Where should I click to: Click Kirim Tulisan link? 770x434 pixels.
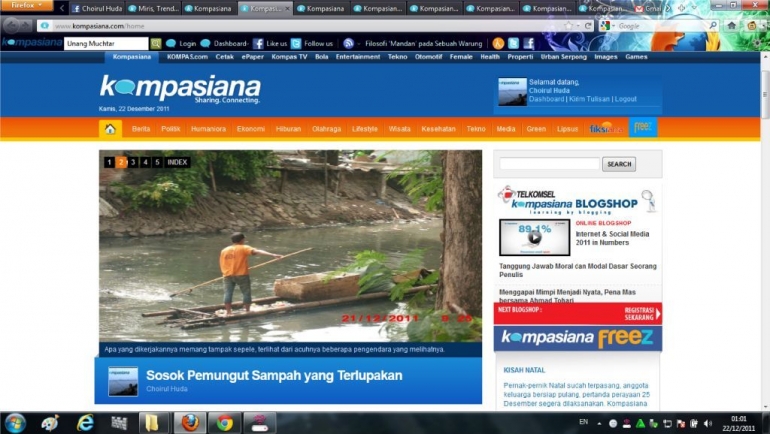point(589,99)
